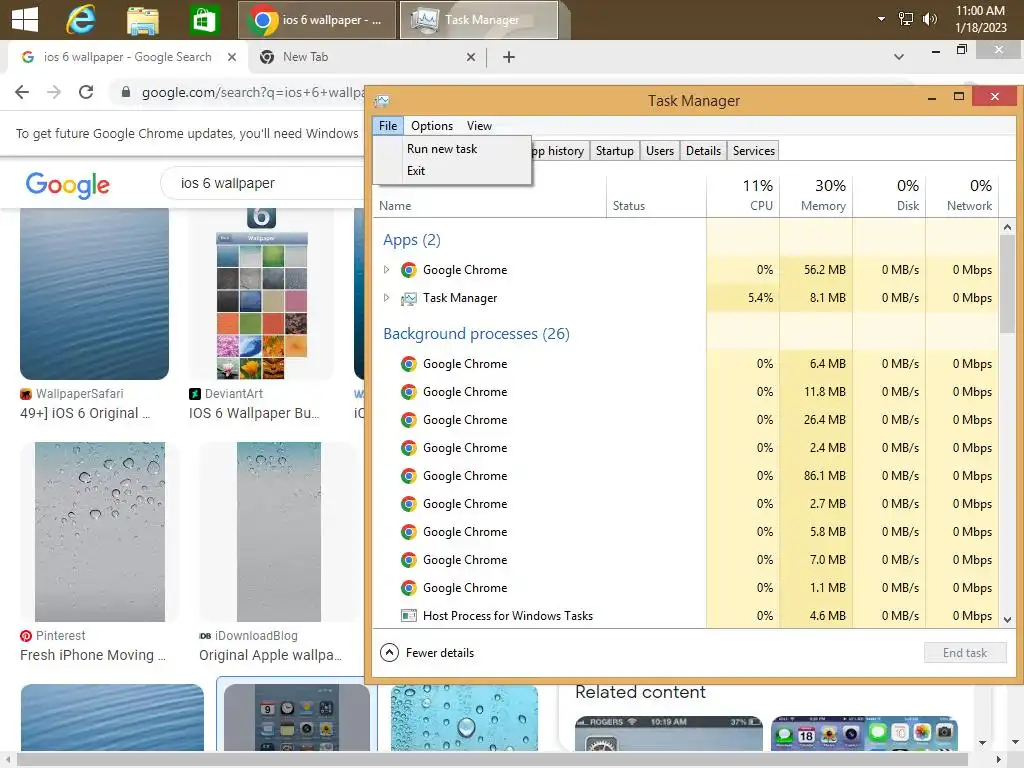Click the Background processes (26) heading
Screen dimensions: 1024x768
coord(476,334)
